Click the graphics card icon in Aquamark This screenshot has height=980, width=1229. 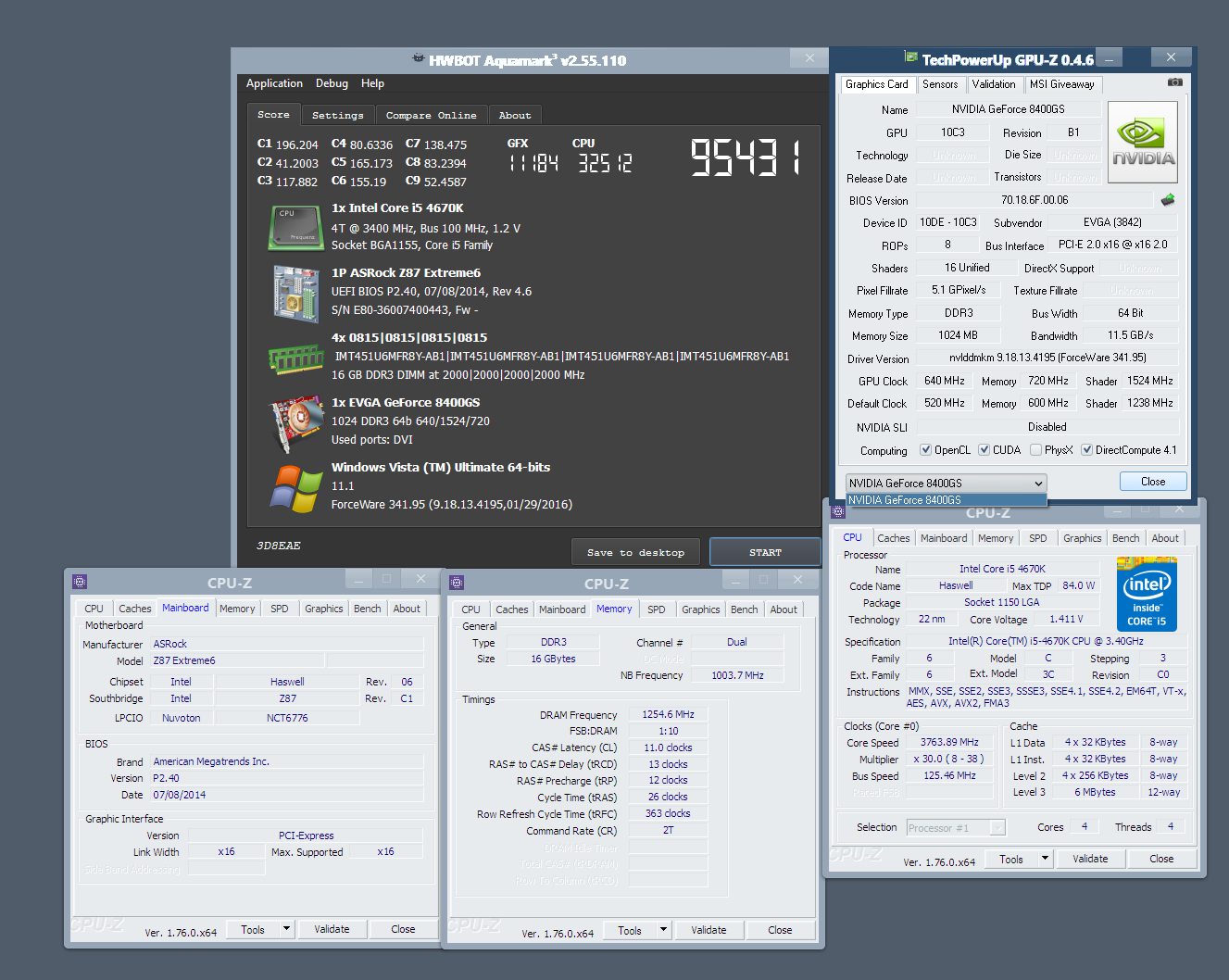295,425
